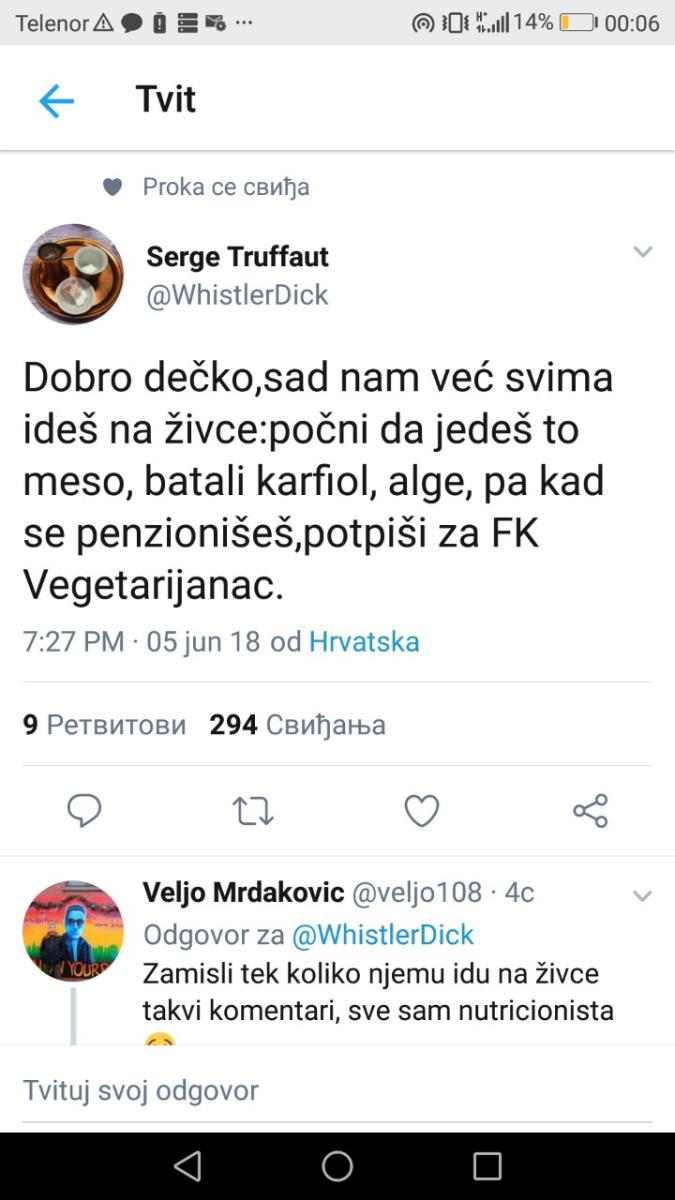Like the tweet with the heart icon
Image resolution: width=675 pixels, height=1200 pixels.
pyautogui.click(x=421, y=810)
